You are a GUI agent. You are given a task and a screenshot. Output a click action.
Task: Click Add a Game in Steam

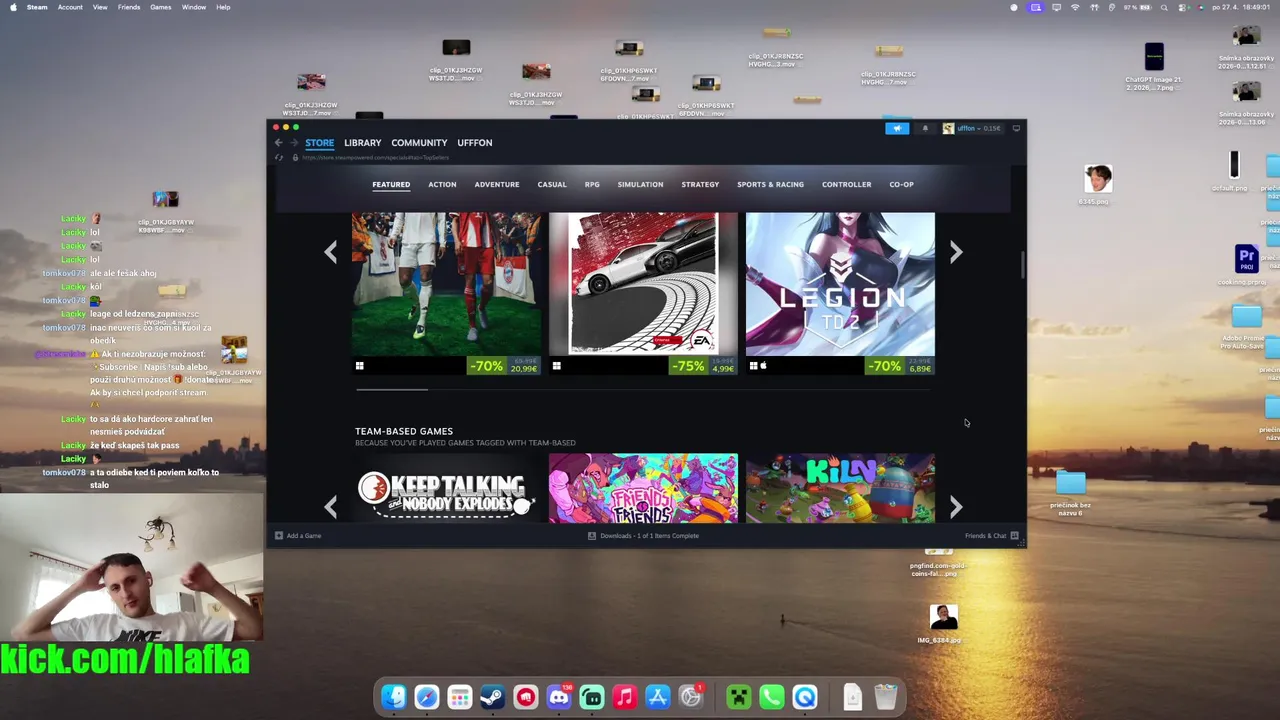click(298, 536)
